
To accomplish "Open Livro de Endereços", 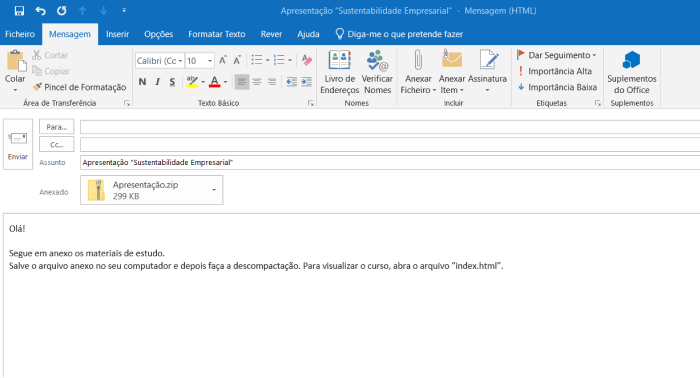I will point(339,72).
